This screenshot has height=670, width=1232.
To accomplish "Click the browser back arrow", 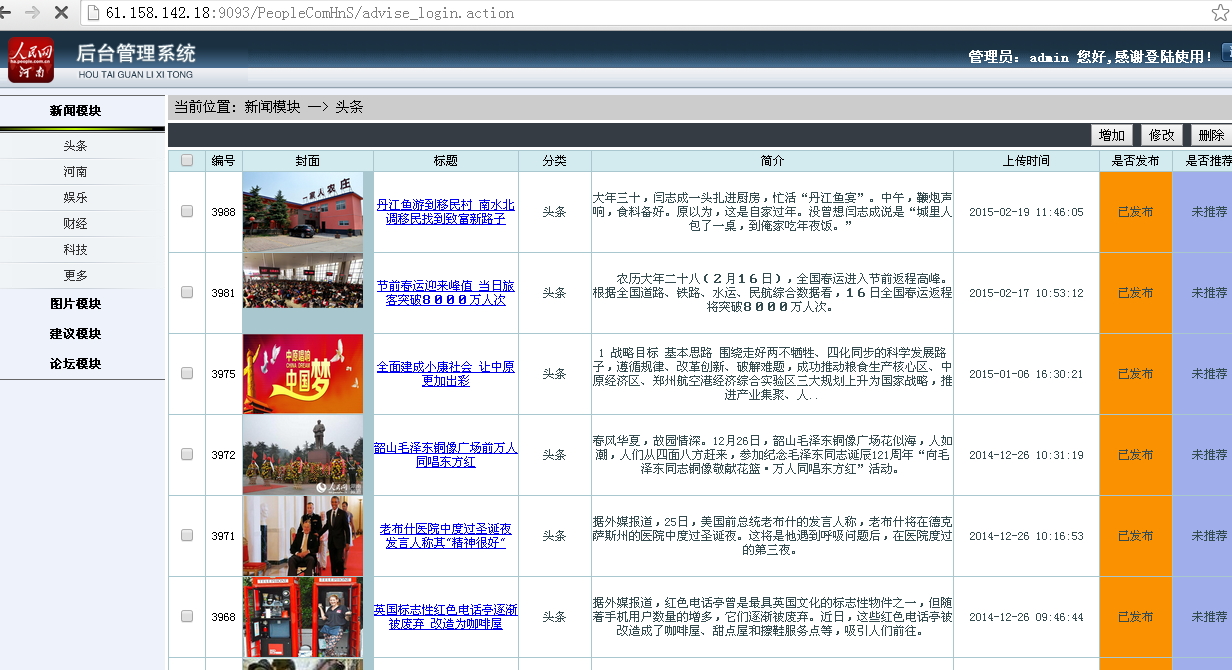I will [x=9, y=13].
